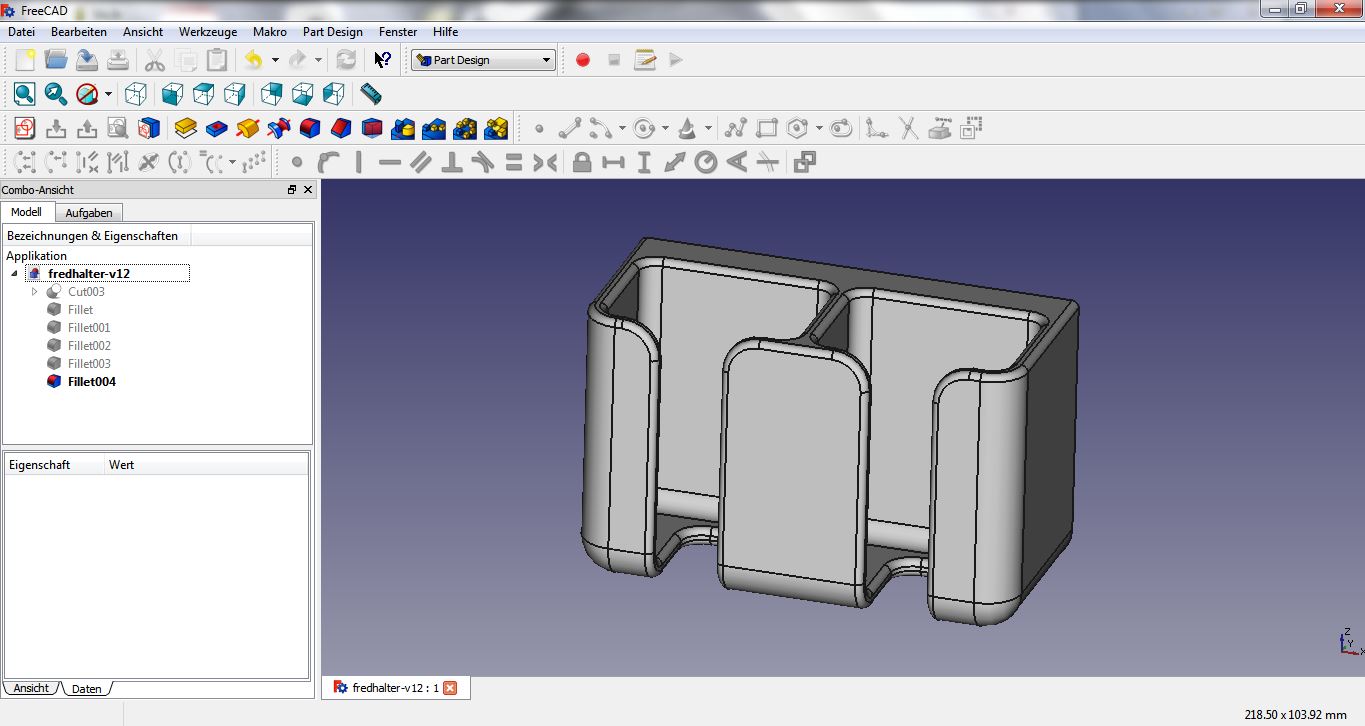The height and width of the screenshot is (726, 1365).
Task: Switch to isometric view
Action: click(137, 93)
